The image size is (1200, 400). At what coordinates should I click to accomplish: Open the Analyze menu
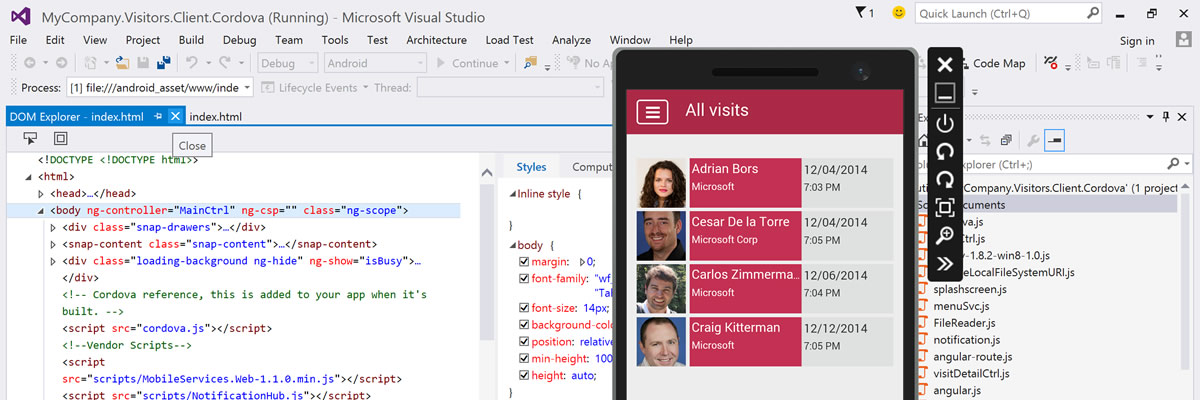(571, 40)
